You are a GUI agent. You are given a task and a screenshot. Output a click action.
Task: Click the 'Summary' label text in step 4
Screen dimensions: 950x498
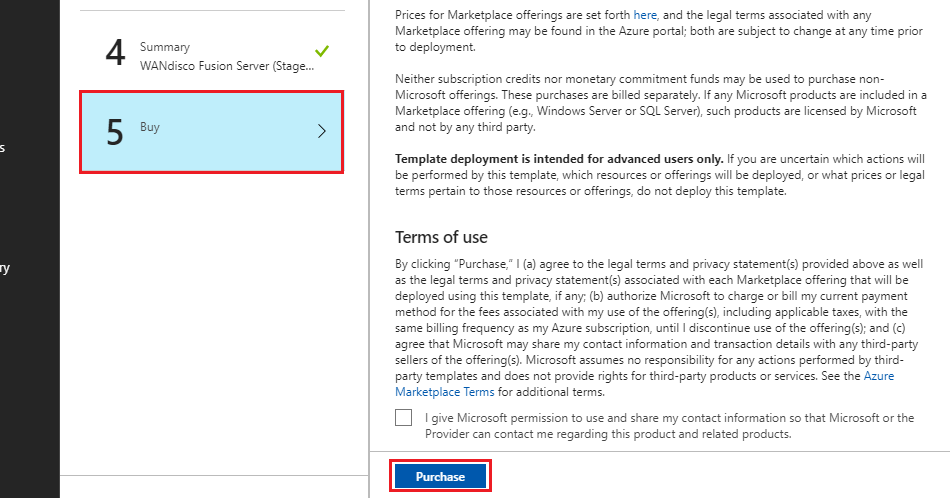(165, 47)
